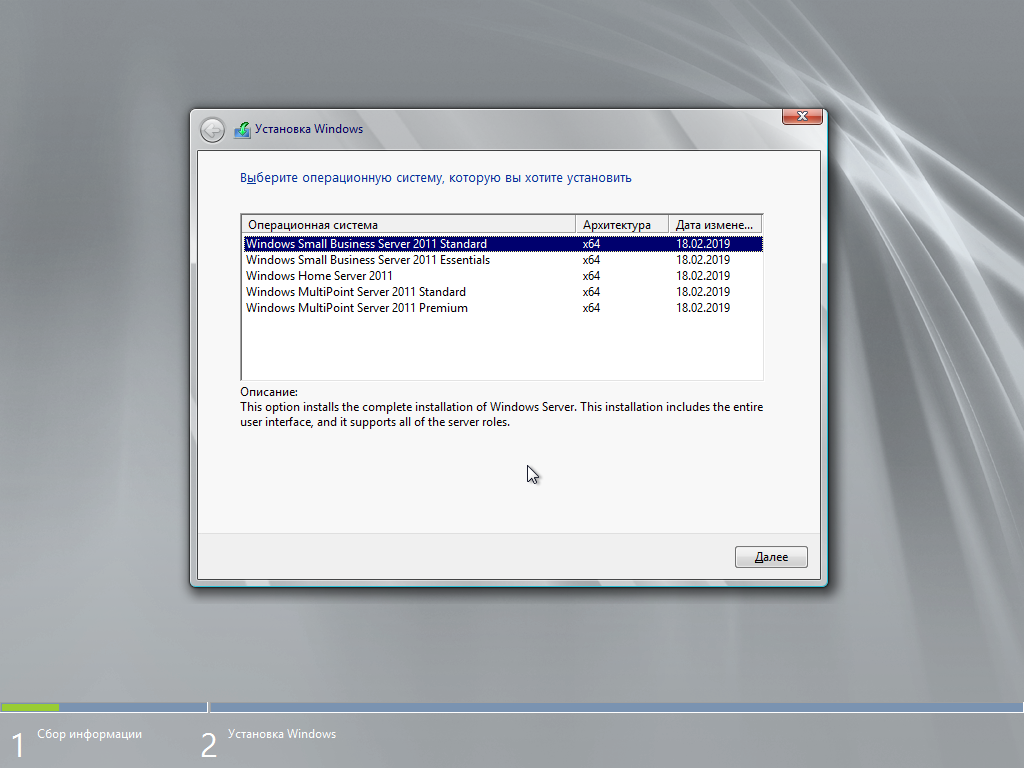Click the green installation progress bar segment
The height and width of the screenshot is (768, 1024).
pos(30,707)
